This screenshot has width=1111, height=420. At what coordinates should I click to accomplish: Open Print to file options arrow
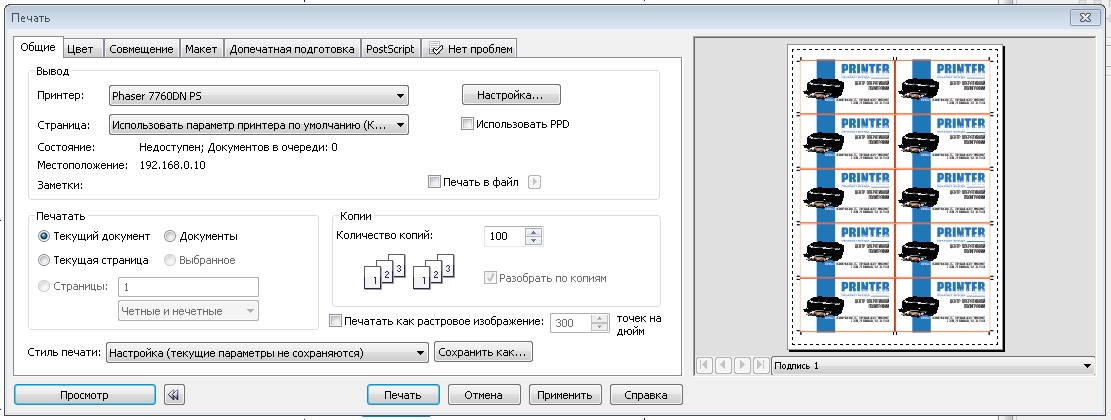(535, 182)
